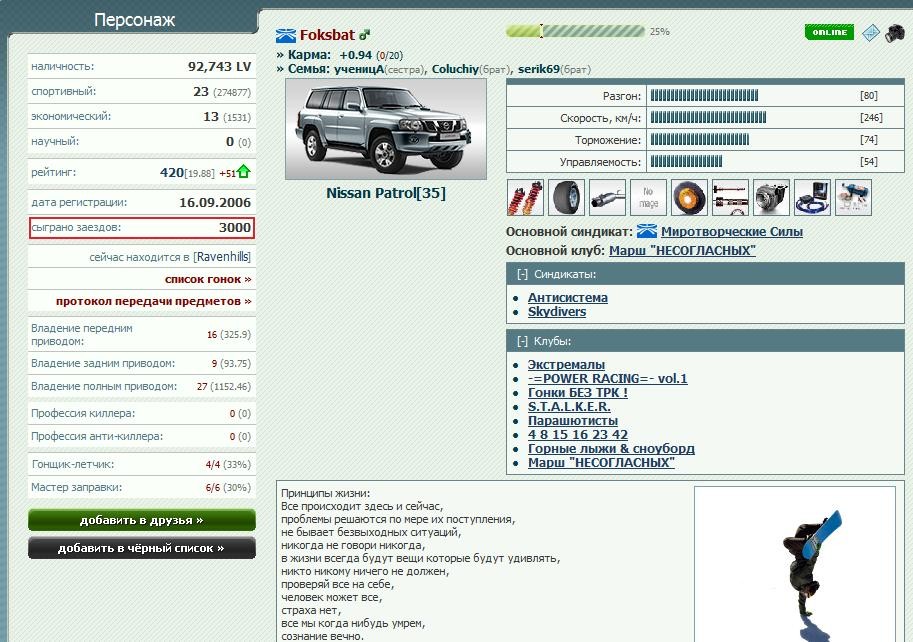Viewport: 913px width, 642px height.
Task: Click the Профессия киллера row
Action: coord(141,413)
